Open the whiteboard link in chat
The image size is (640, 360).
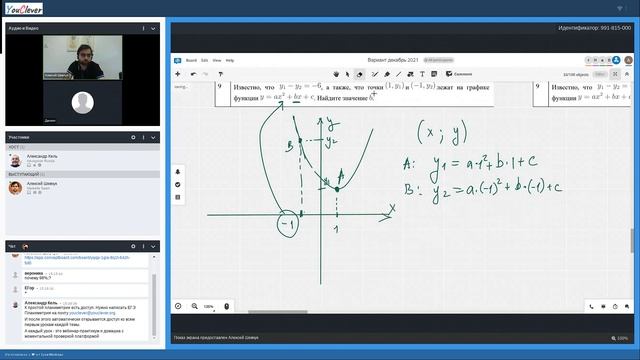pos(77,260)
